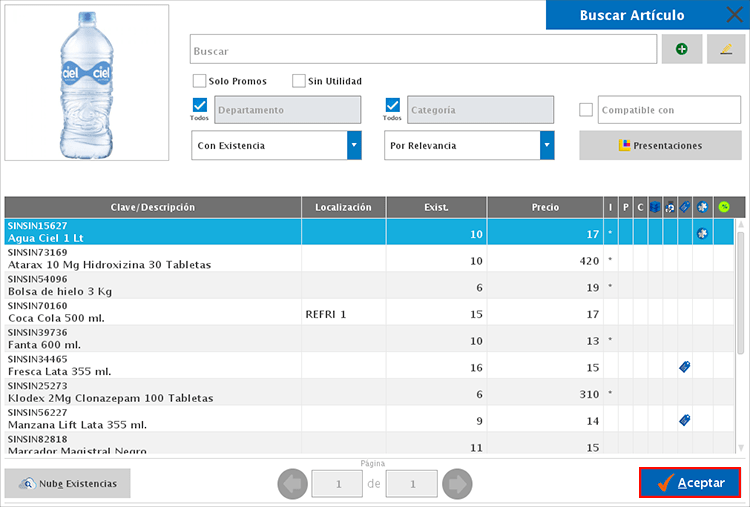Click the green percent column header icon
The height and width of the screenshot is (507, 750).
[724, 207]
